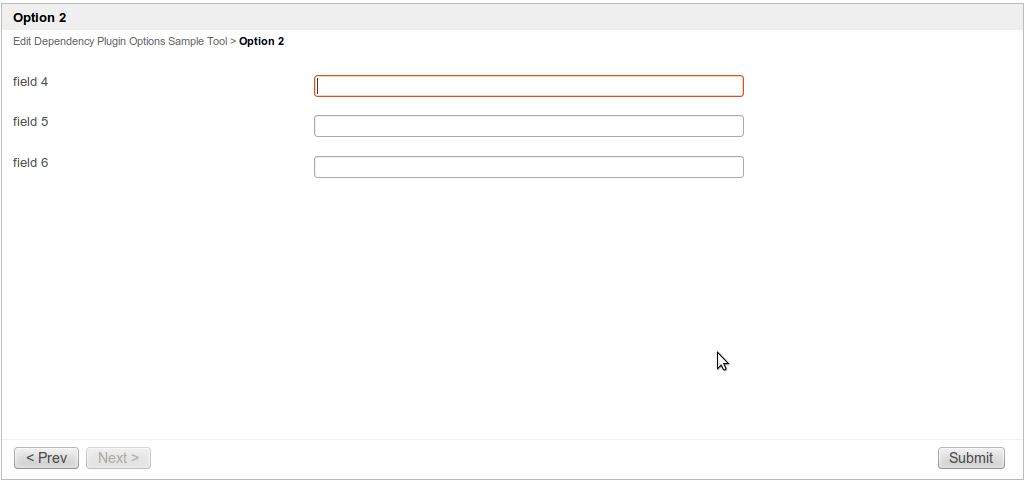Click the Option 2 dialog title
The height and width of the screenshot is (483, 1030).
click(x=40, y=17)
